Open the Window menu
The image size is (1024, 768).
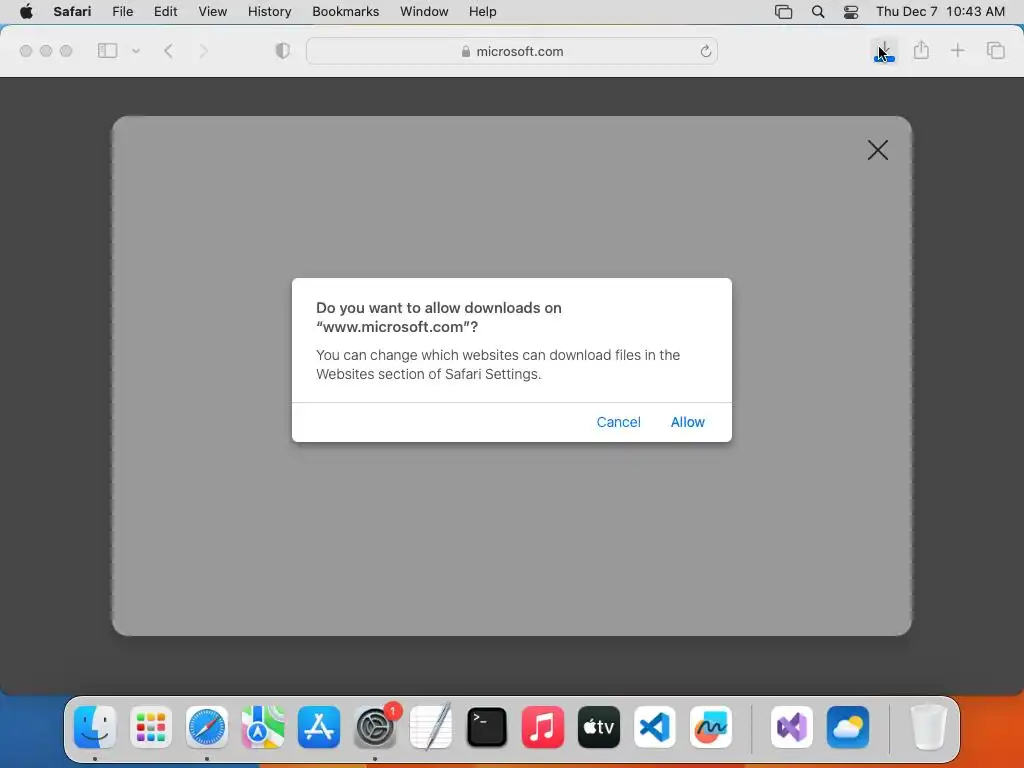(x=424, y=12)
